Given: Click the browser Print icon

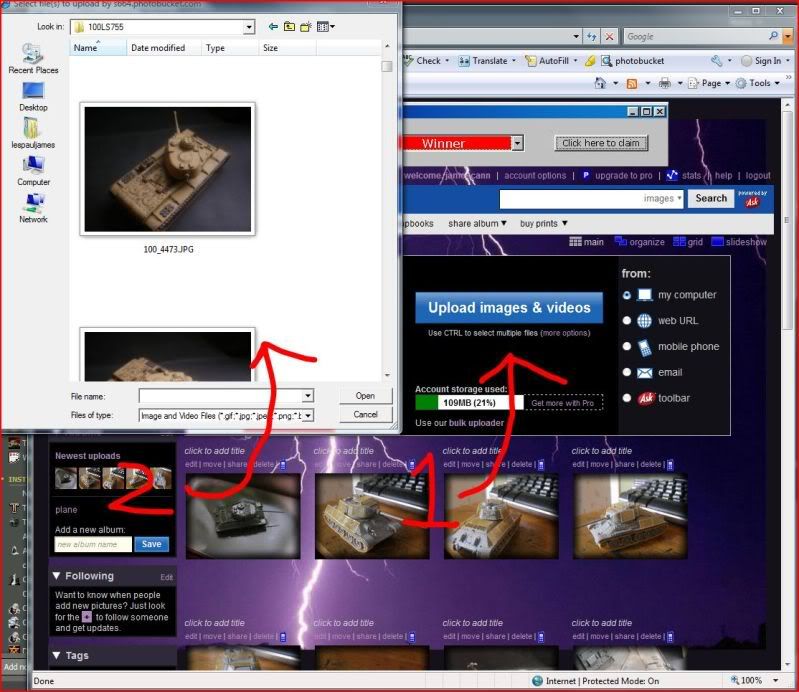Looking at the screenshot, I should click(664, 83).
